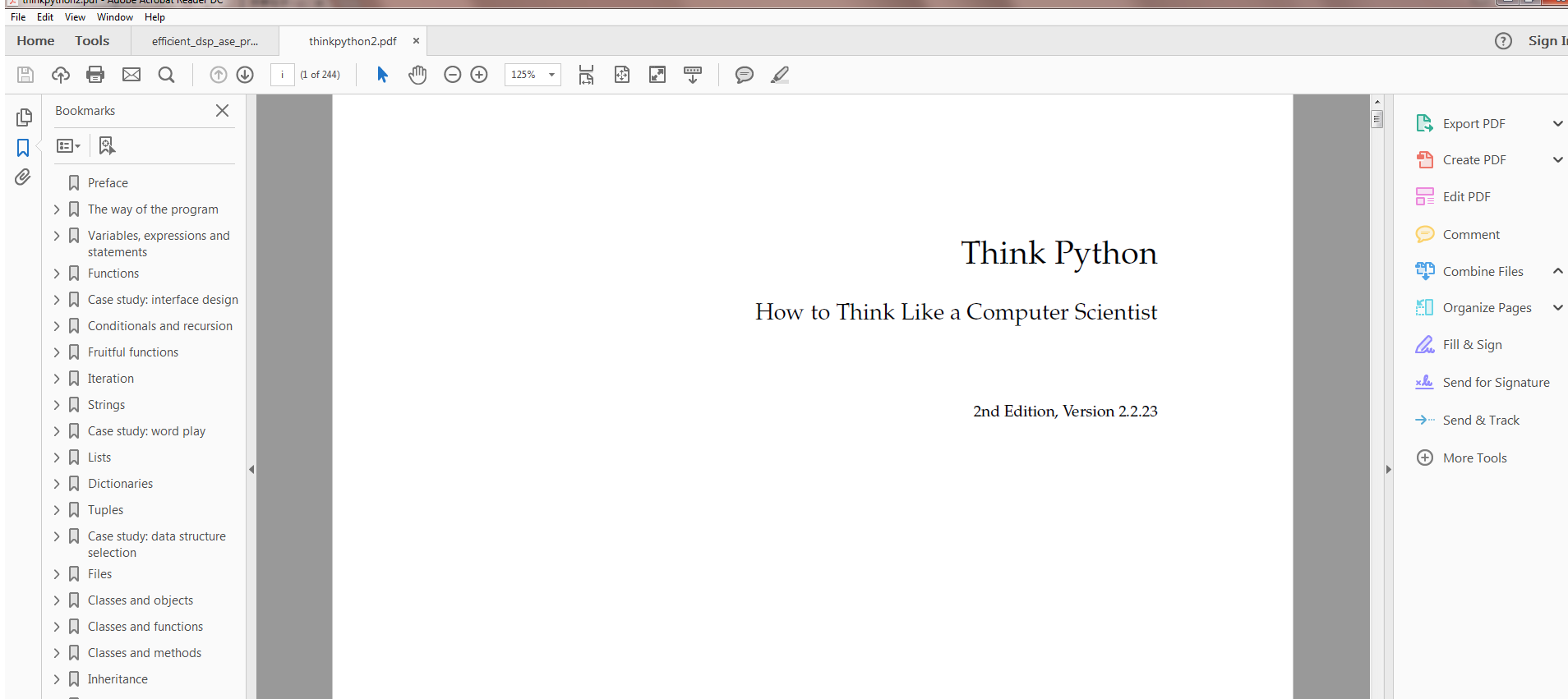Jump to the Lists bookmark
Viewport: 1568px width, 699px height.
(99, 458)
